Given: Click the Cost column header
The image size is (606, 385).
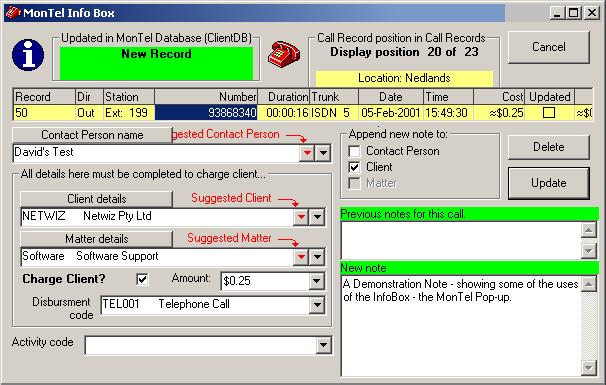Looking at the screenshot, I should point(499,97).
